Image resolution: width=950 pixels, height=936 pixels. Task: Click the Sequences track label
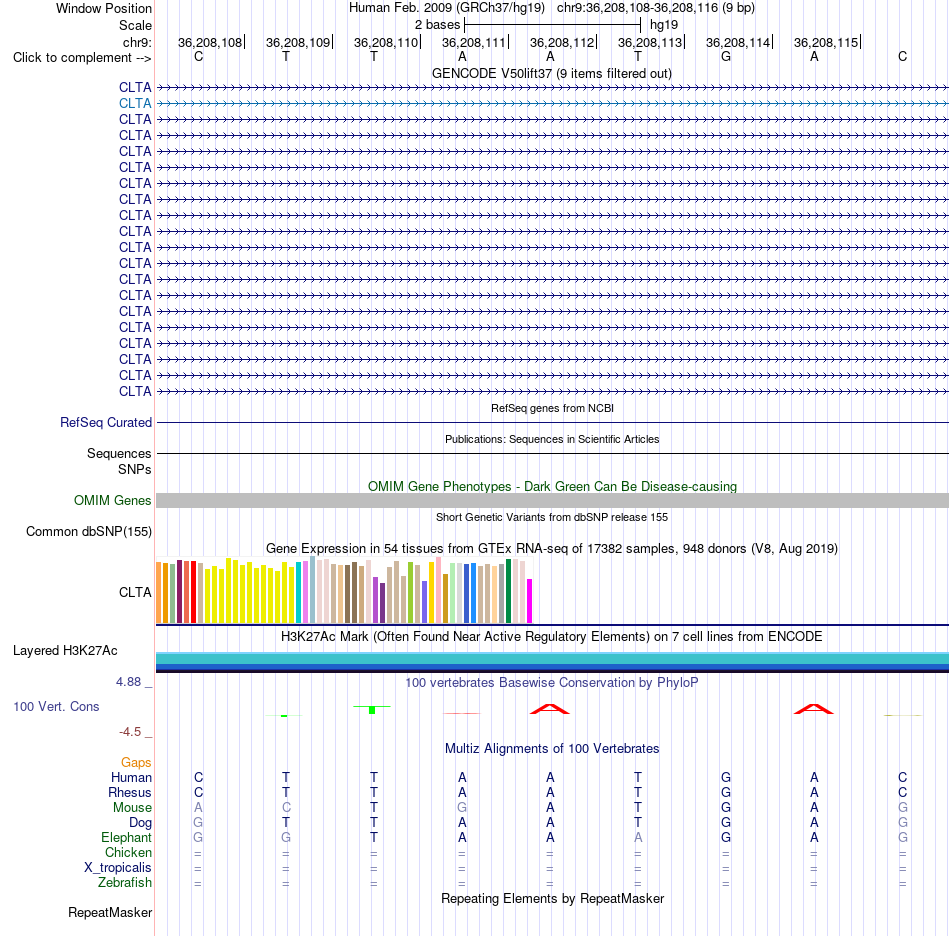tap(119, 453)
